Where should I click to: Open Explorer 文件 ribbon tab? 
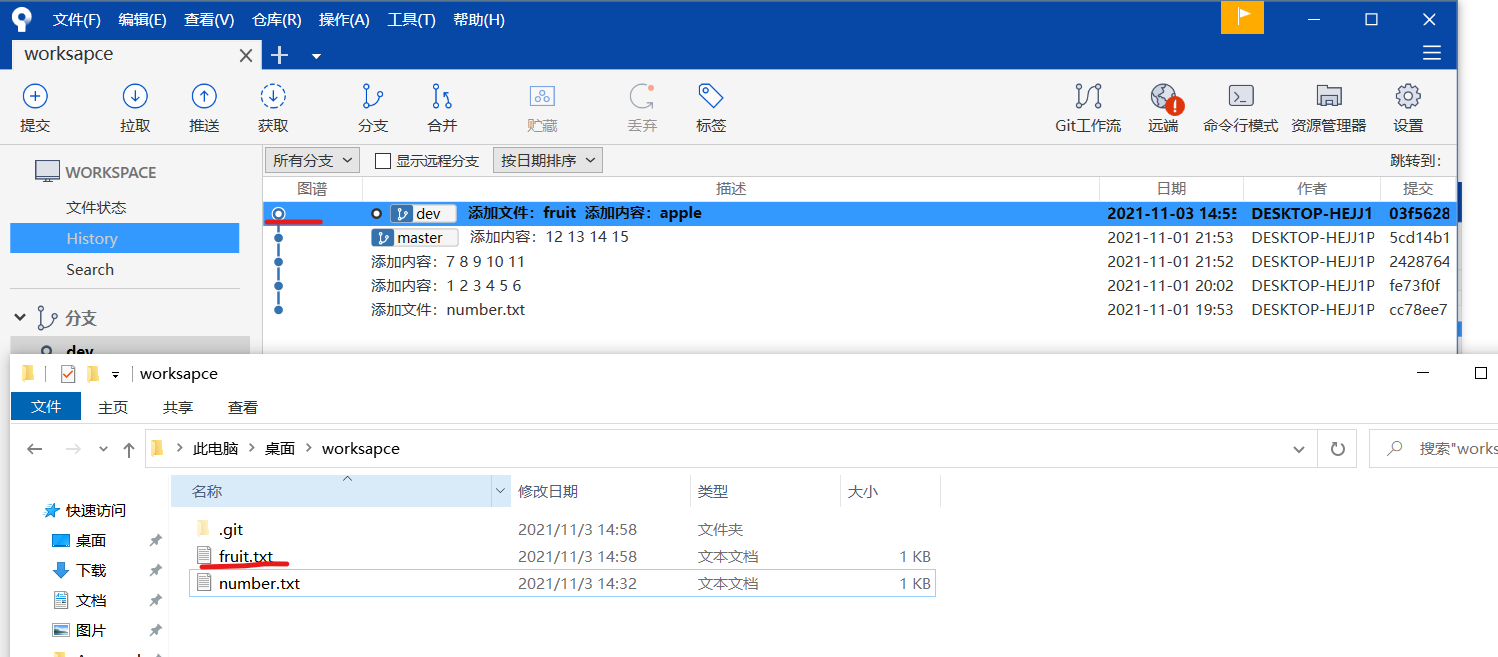[x=46, y=407]
